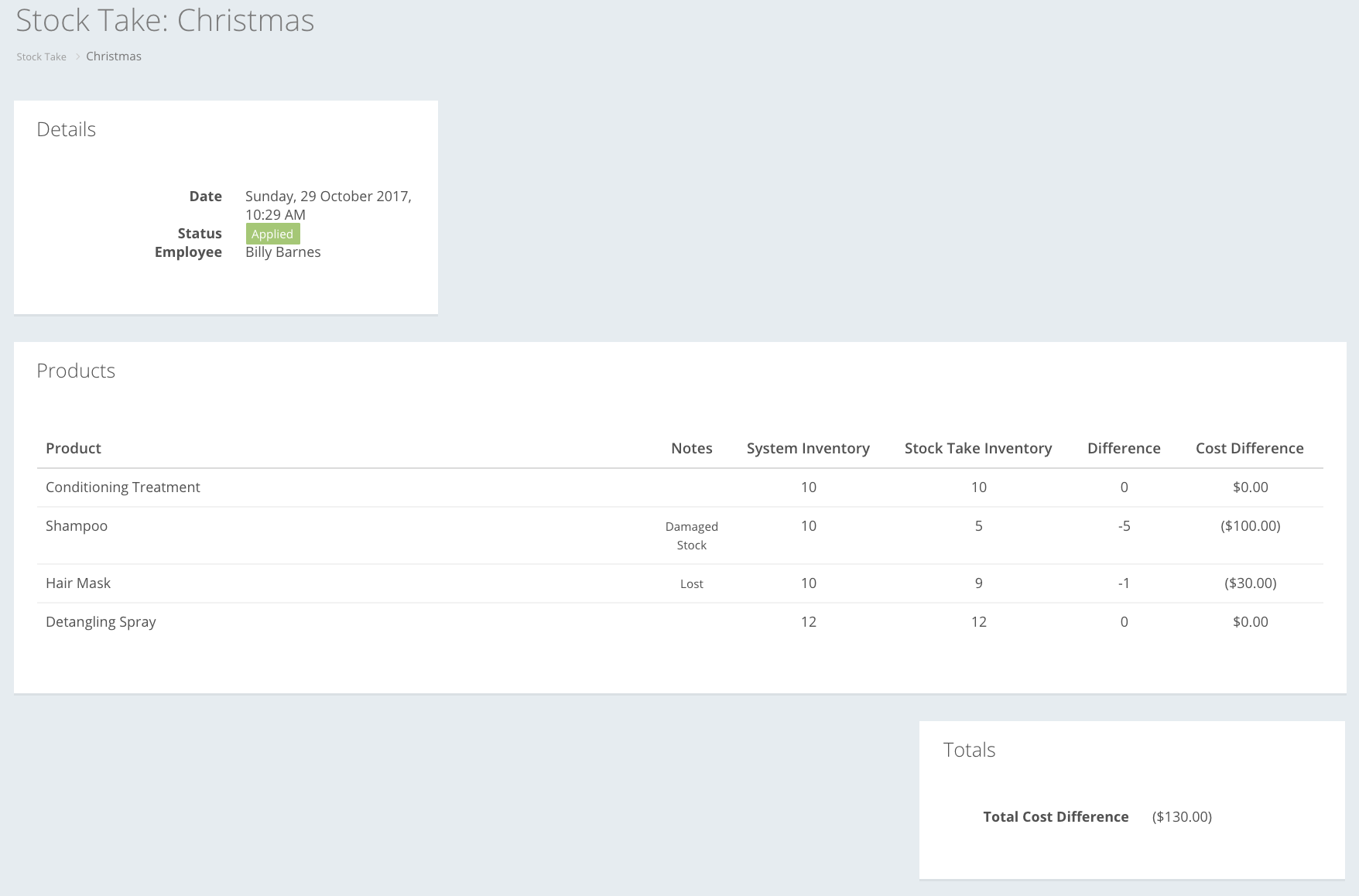Viewport: 1359px width, 896px height.
Task: Click the Damaged Stock note
Action: [691, 535]
